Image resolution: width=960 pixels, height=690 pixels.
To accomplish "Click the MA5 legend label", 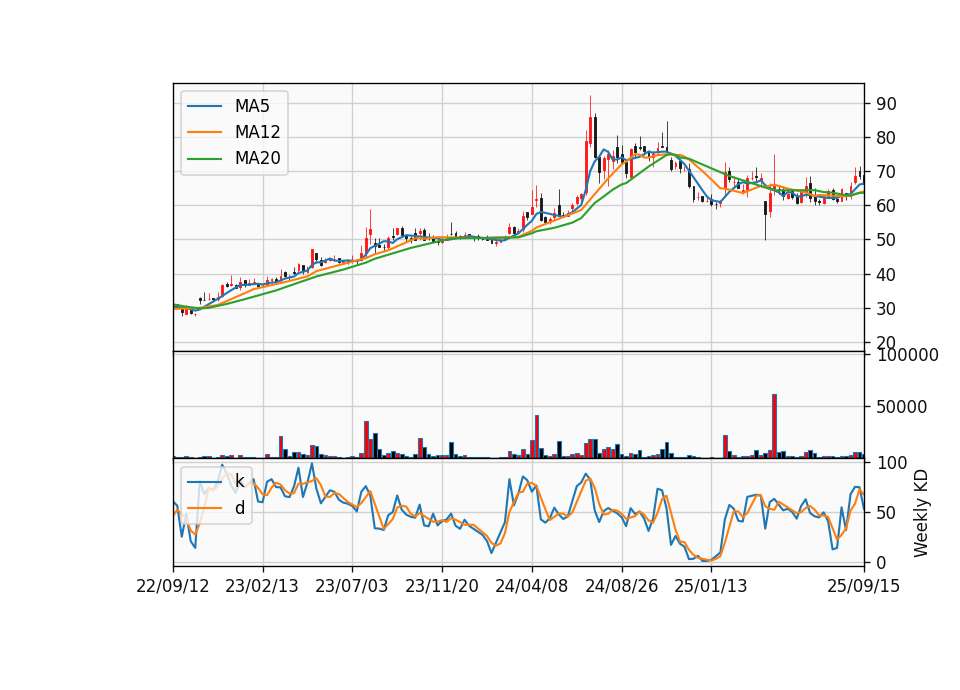I will (x=252, y=106).
